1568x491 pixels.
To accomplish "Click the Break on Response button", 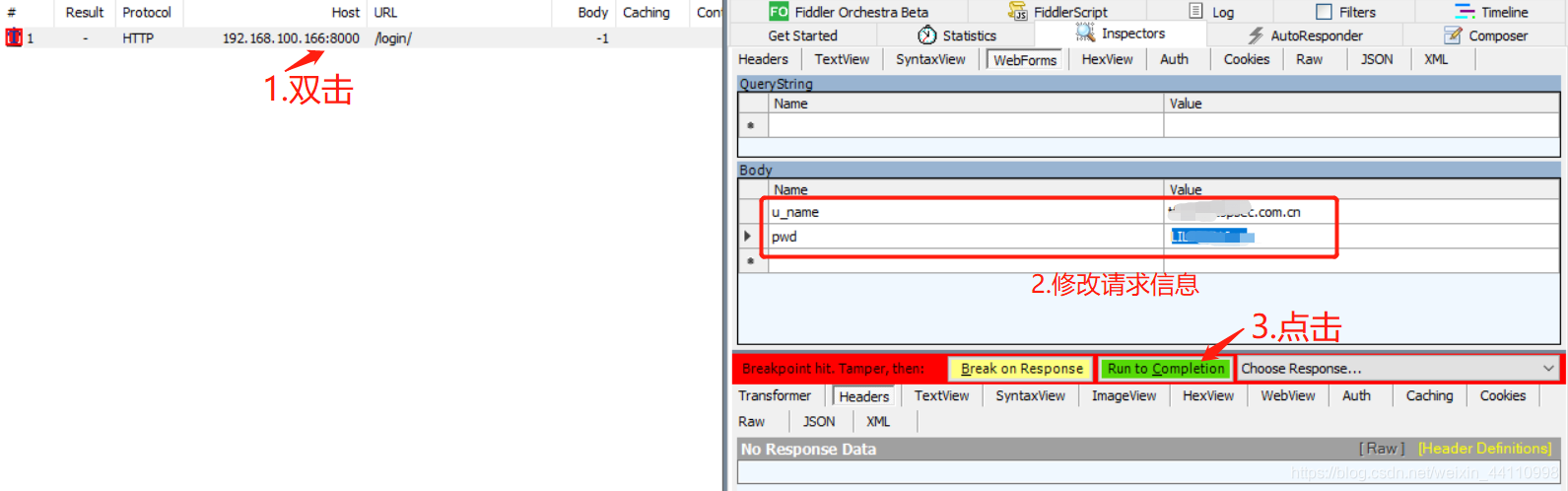I will (1021, 369).
